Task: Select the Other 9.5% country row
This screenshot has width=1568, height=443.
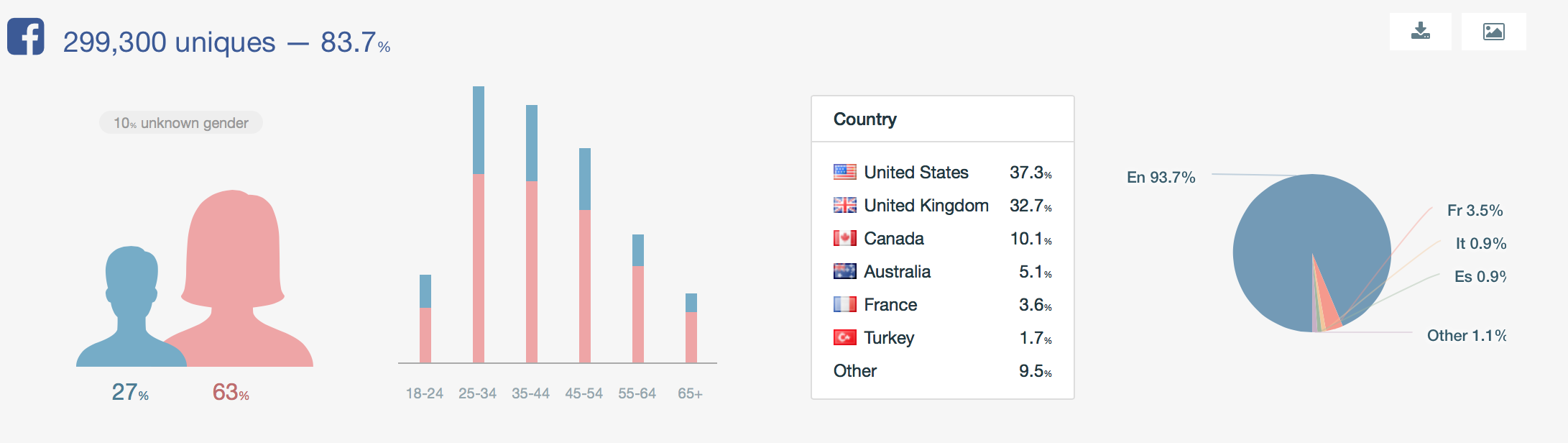Action: click(x=941, y=371)
